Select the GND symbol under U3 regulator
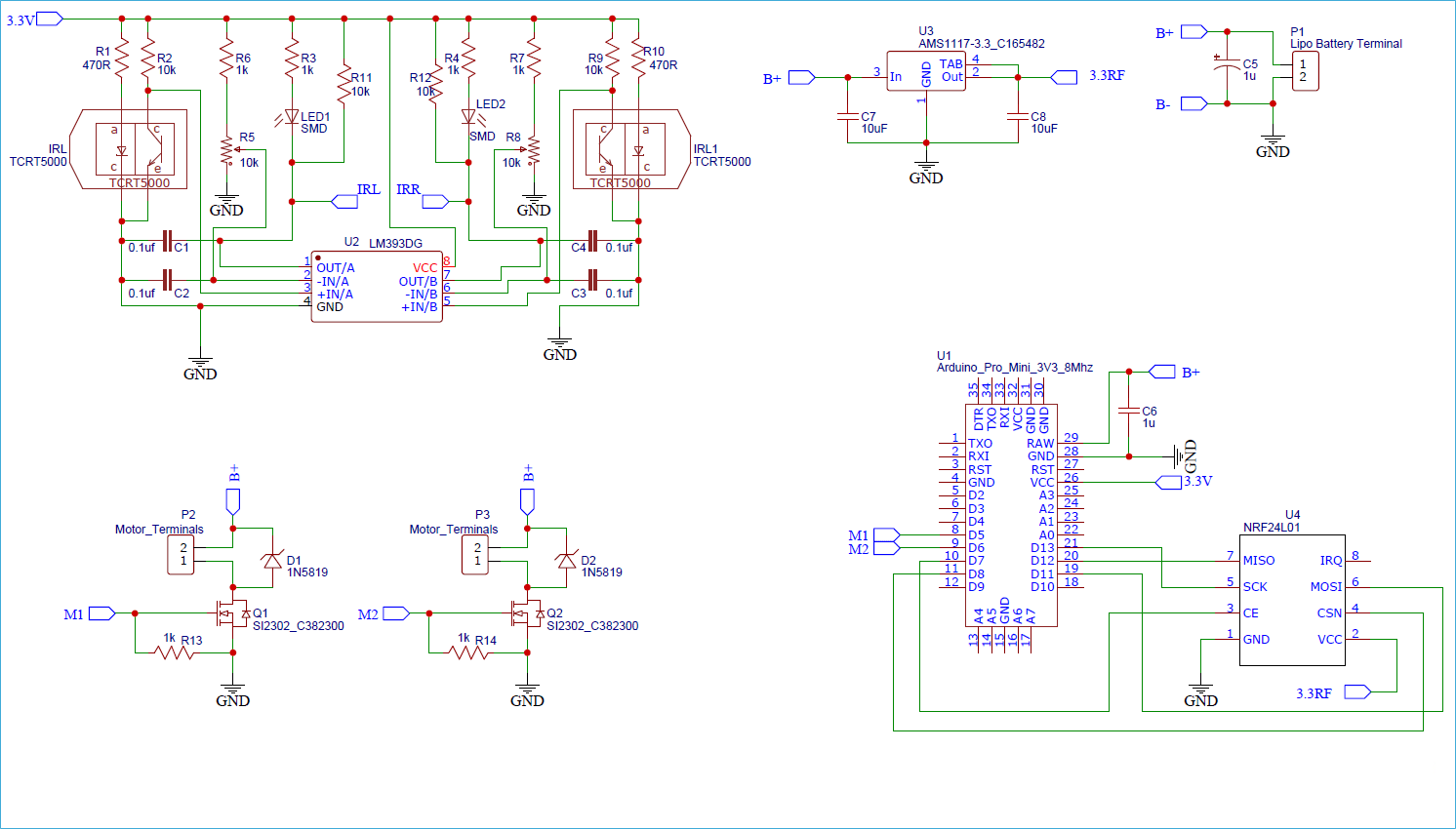 [x=926, y=171]
